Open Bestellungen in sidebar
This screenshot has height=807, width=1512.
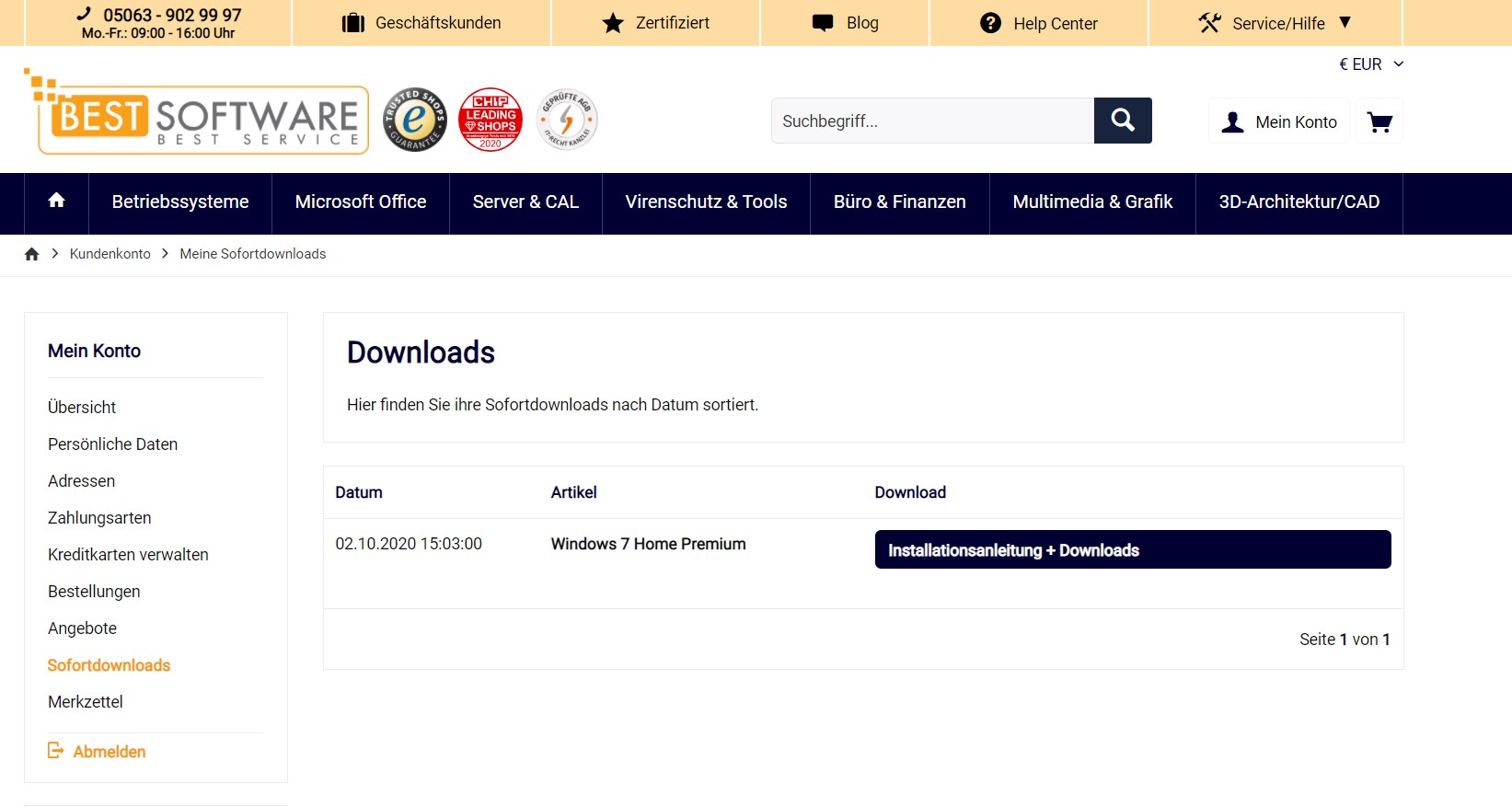(94, 591)
